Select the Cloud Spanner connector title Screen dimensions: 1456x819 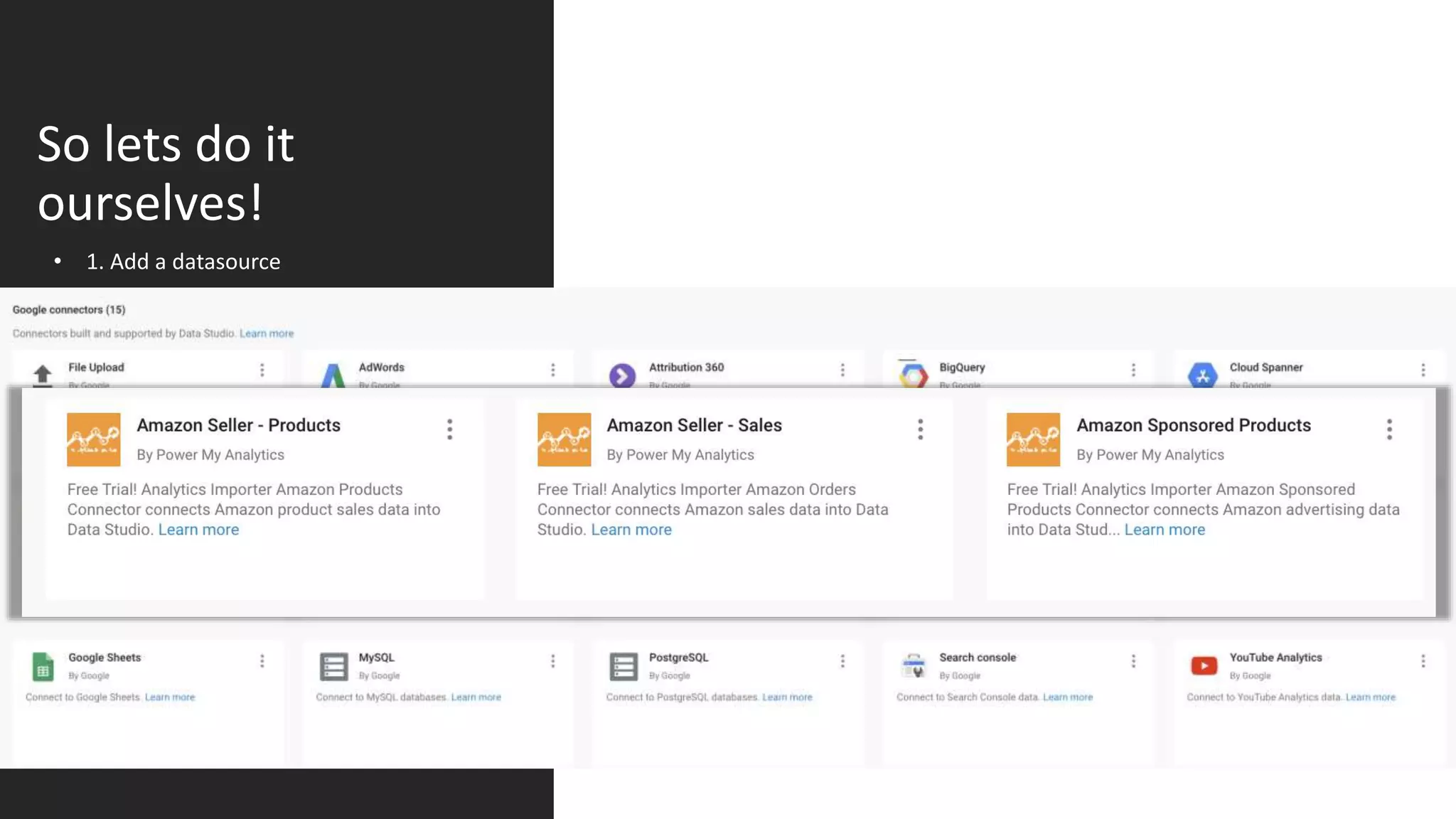point(1265,368)
